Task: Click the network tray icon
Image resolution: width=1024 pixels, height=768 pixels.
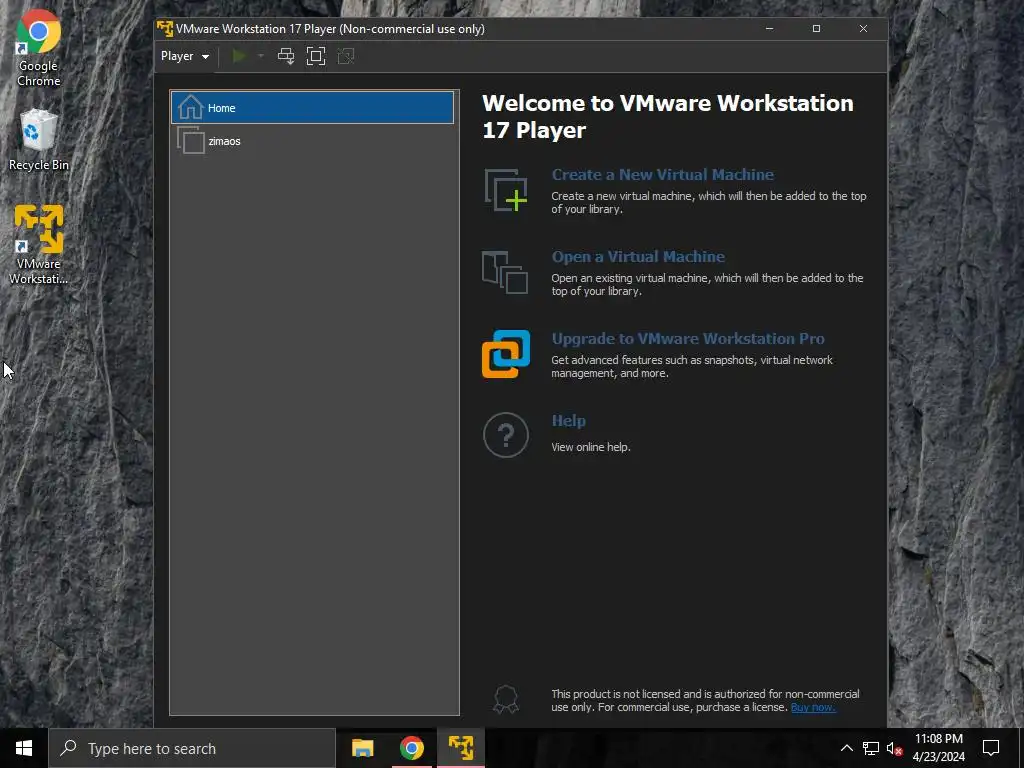Action: pos(871,748)
